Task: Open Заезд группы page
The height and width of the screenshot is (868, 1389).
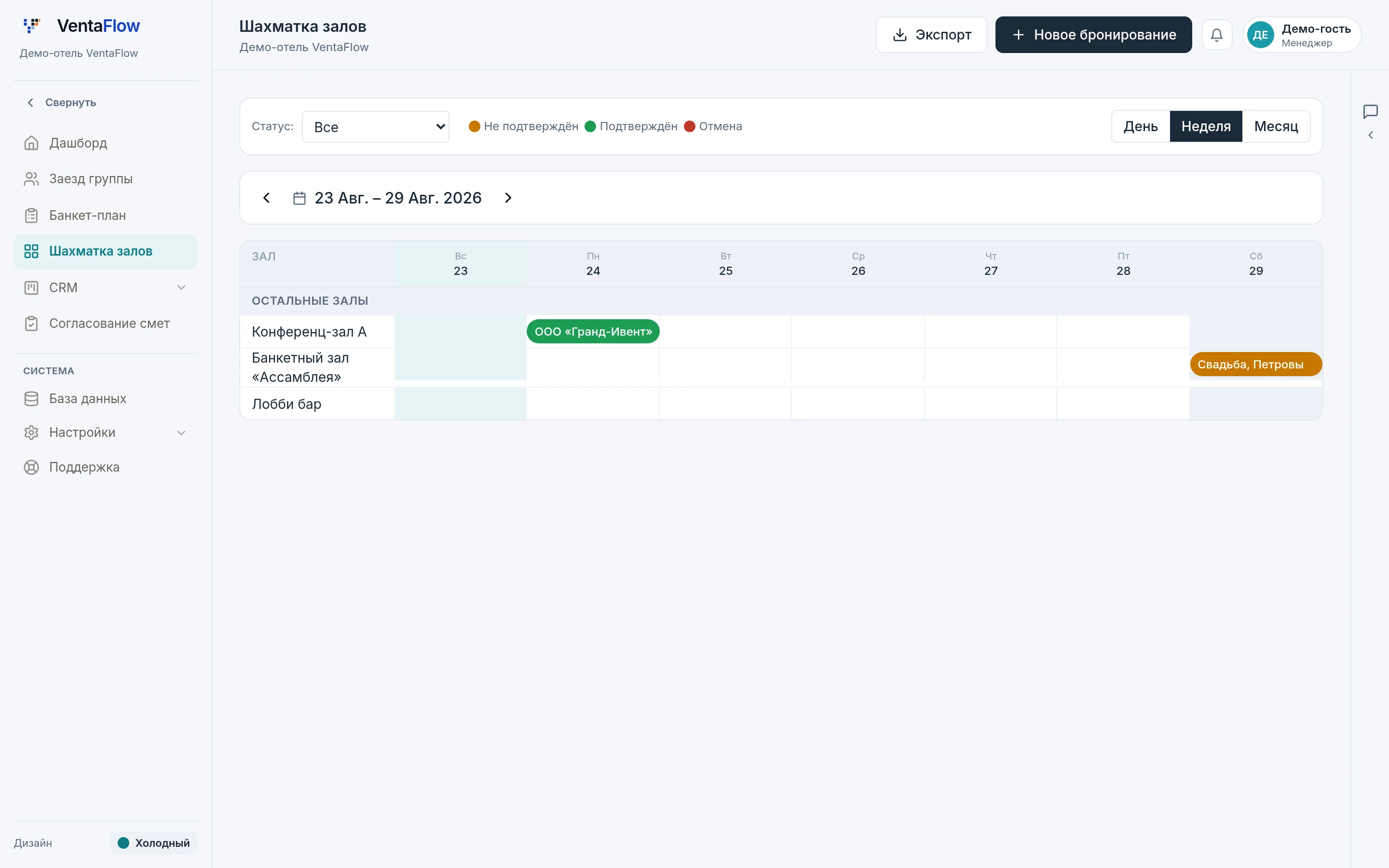Action: 106,179
